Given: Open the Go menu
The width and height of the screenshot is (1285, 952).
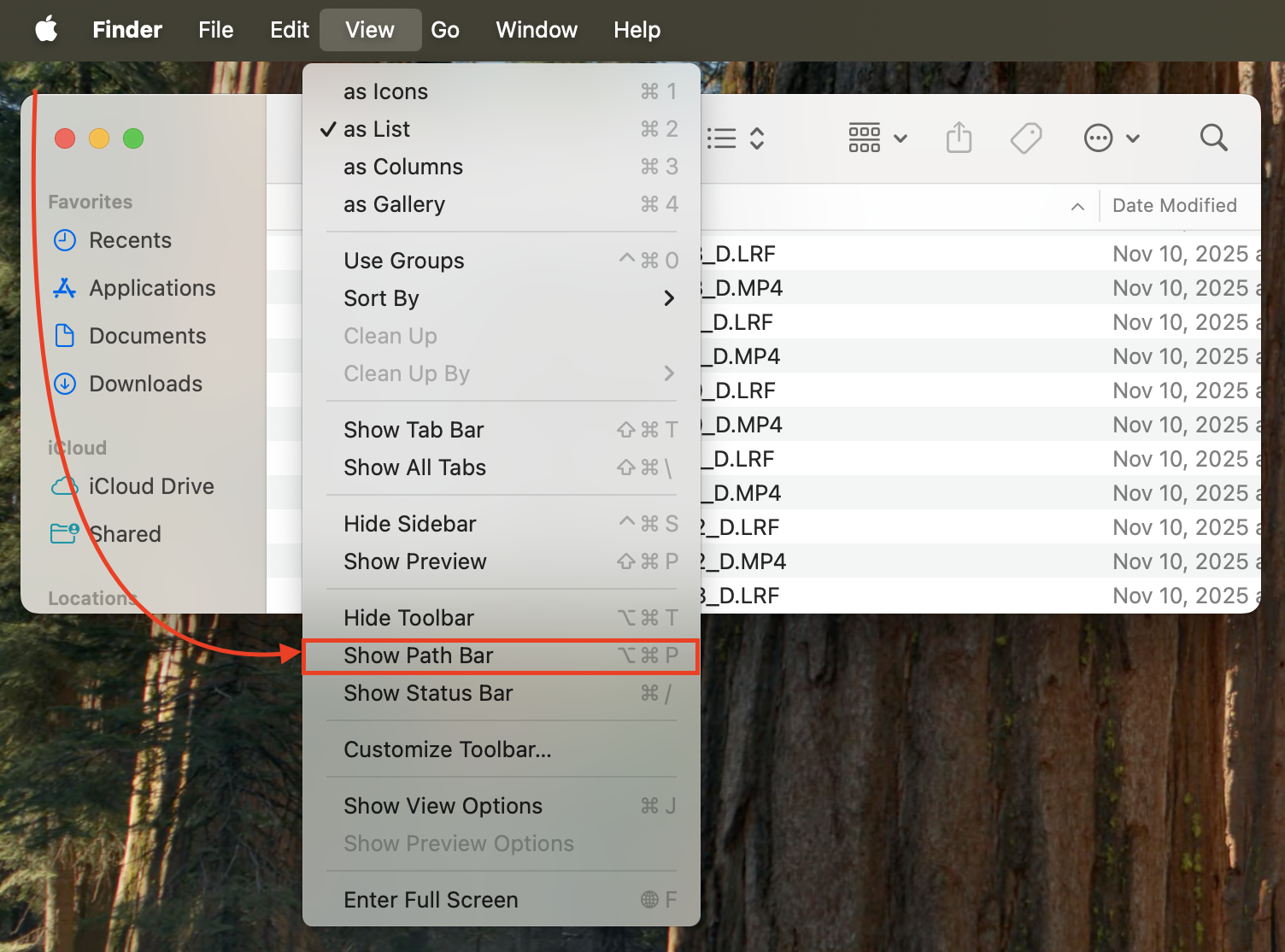Looking at the screenshot, I should pos(444,30).
